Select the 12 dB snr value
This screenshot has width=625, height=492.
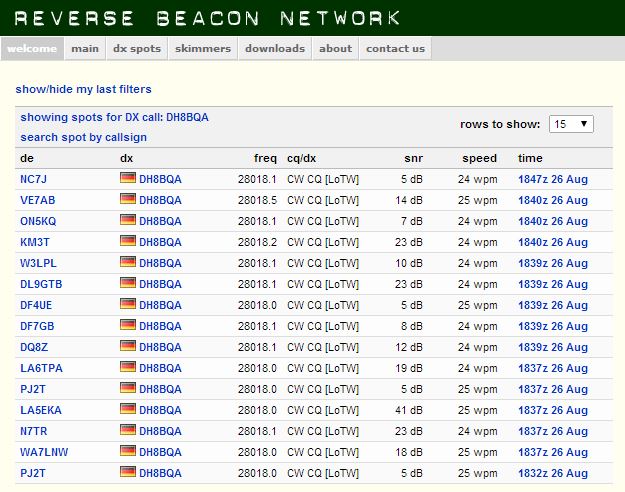click(x=409, y=347)
